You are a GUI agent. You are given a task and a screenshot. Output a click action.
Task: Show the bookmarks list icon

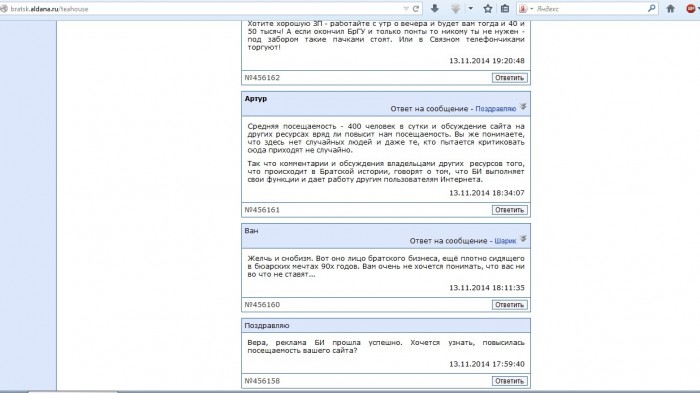click(x=505, y=8)
